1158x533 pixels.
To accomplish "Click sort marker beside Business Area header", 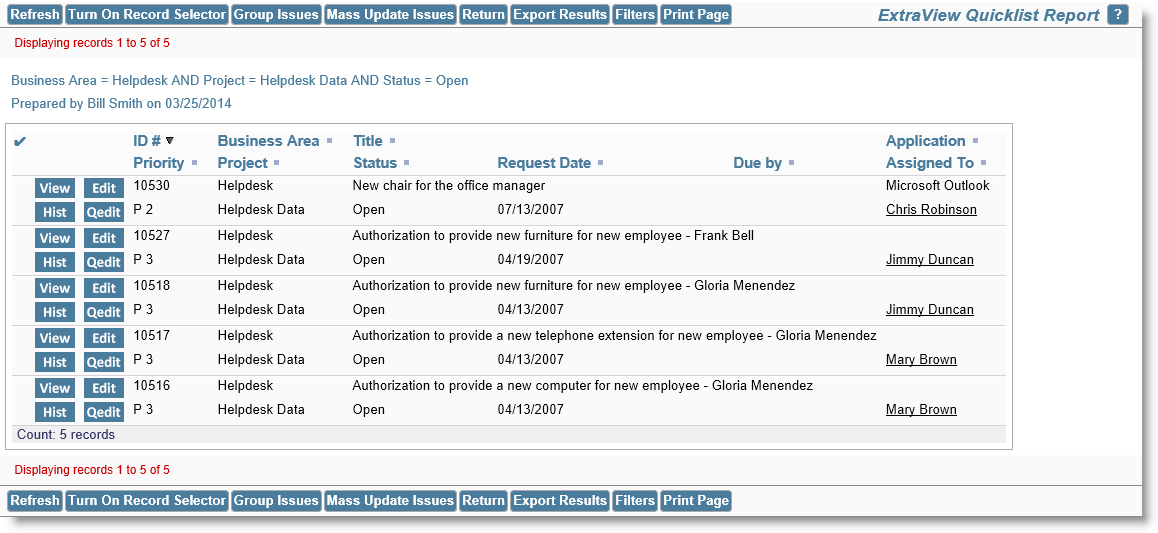I will [329, 141].
